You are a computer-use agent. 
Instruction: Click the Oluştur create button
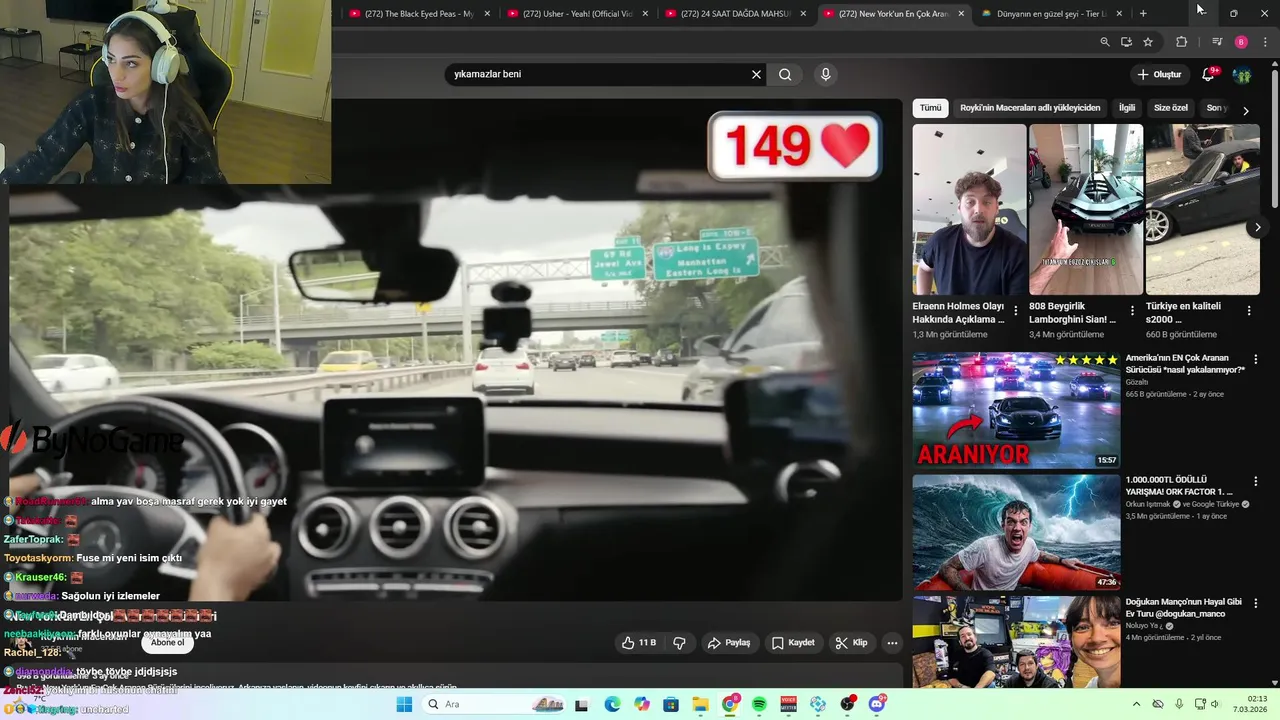click(x=1159, y=74)
